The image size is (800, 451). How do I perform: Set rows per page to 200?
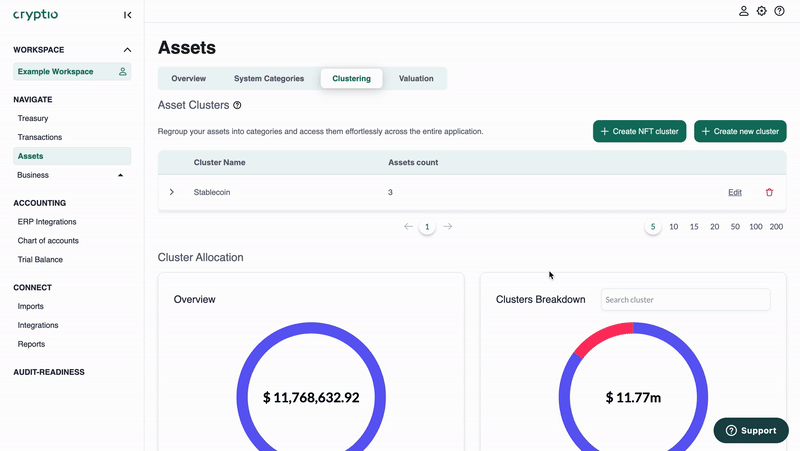(x=776, y=227)
